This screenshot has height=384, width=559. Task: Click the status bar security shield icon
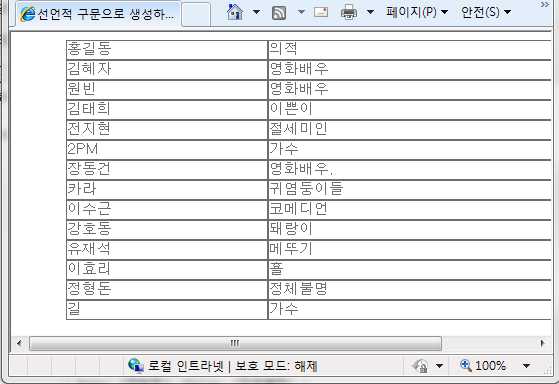[420, 366]
